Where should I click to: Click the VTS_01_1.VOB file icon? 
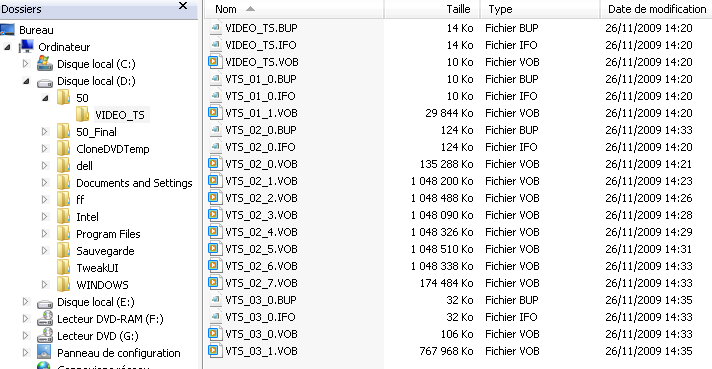point(215,113)
